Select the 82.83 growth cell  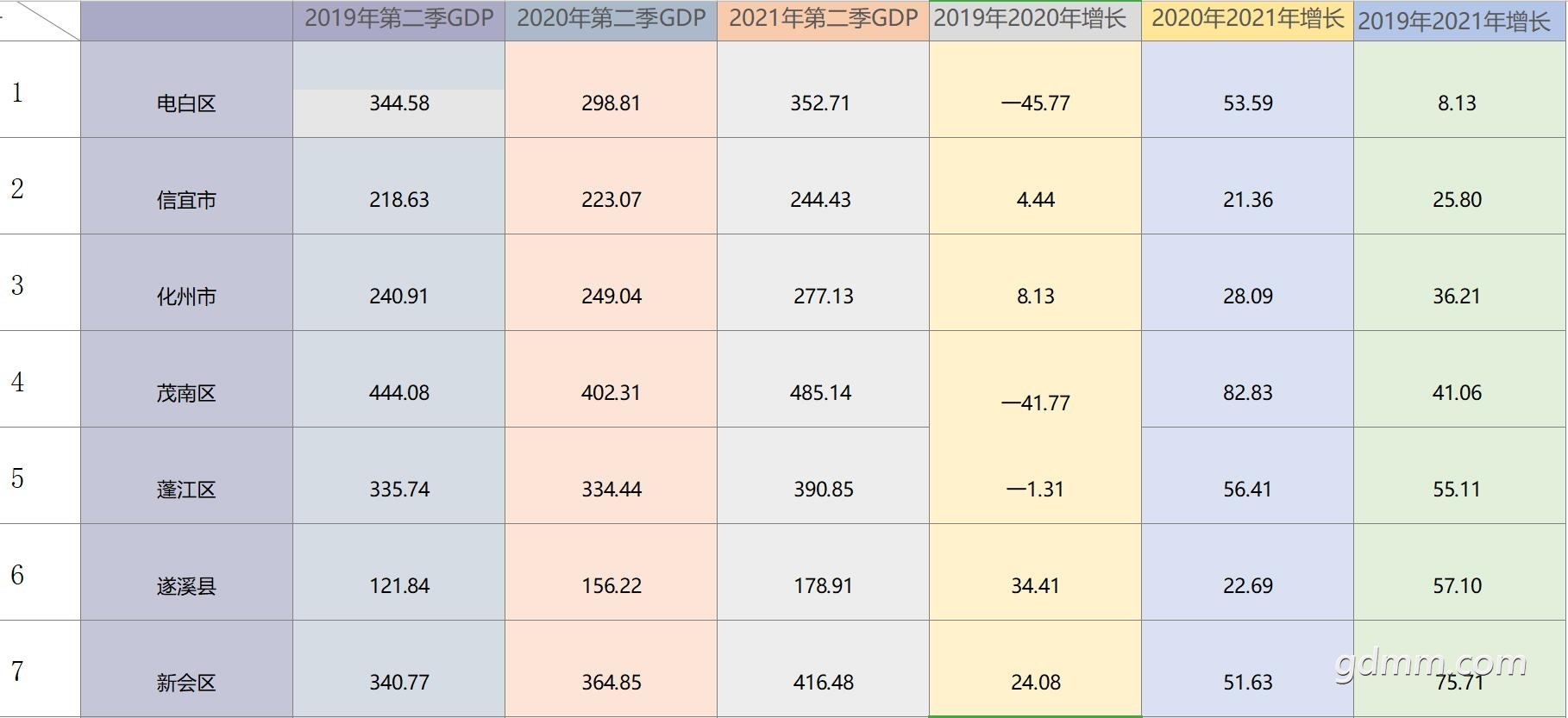[1247, 393]
